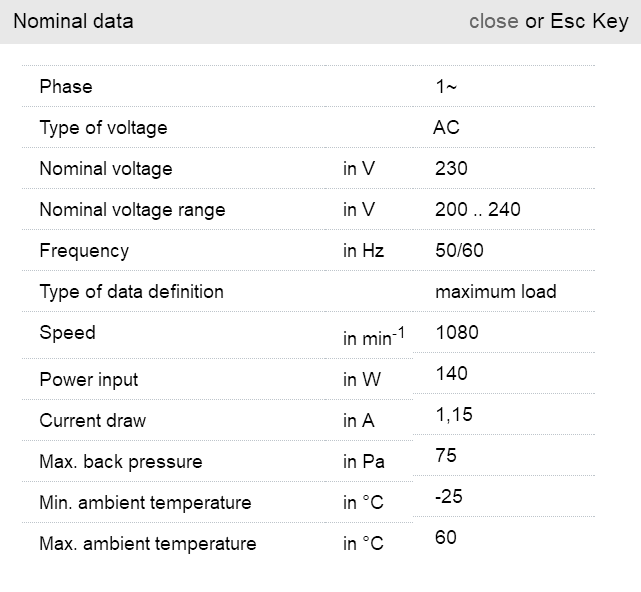Click the Phase row label
Image resolution: width=641 pixels, height=592 pixels.
[66, 87]
